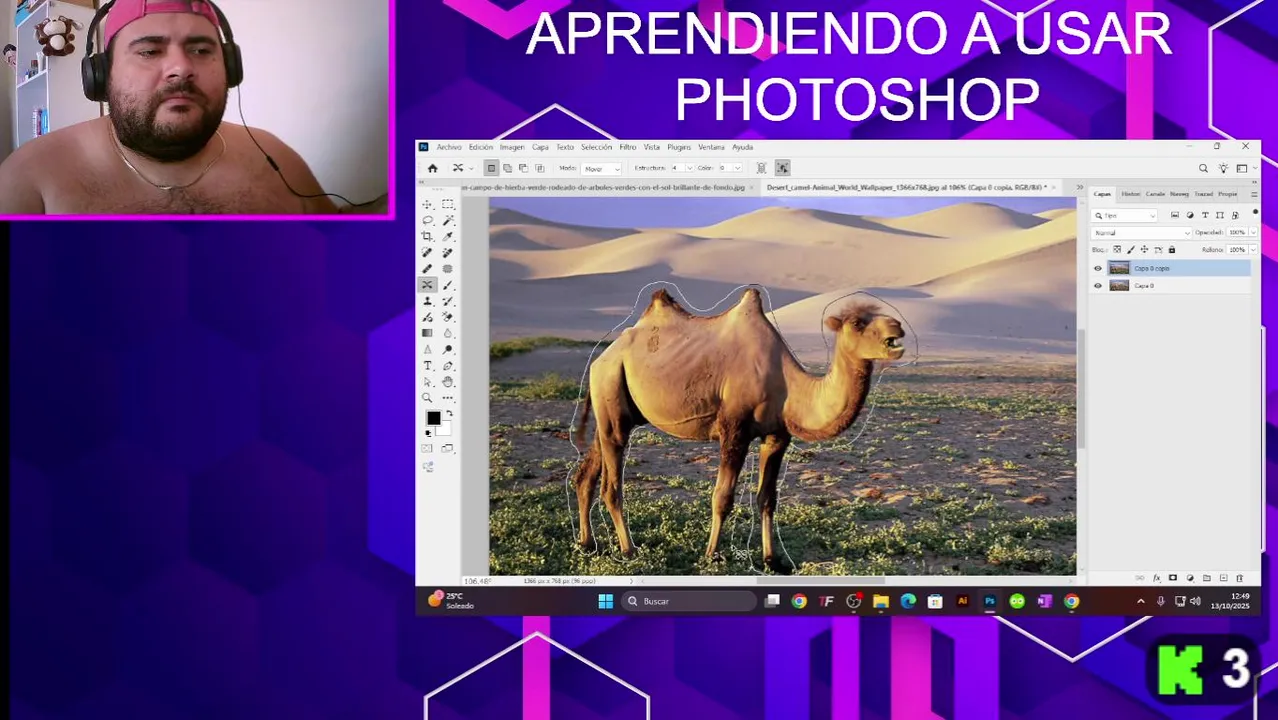
Task: Change screen mode icon in toolbox
Action: [x=447, y=448]
